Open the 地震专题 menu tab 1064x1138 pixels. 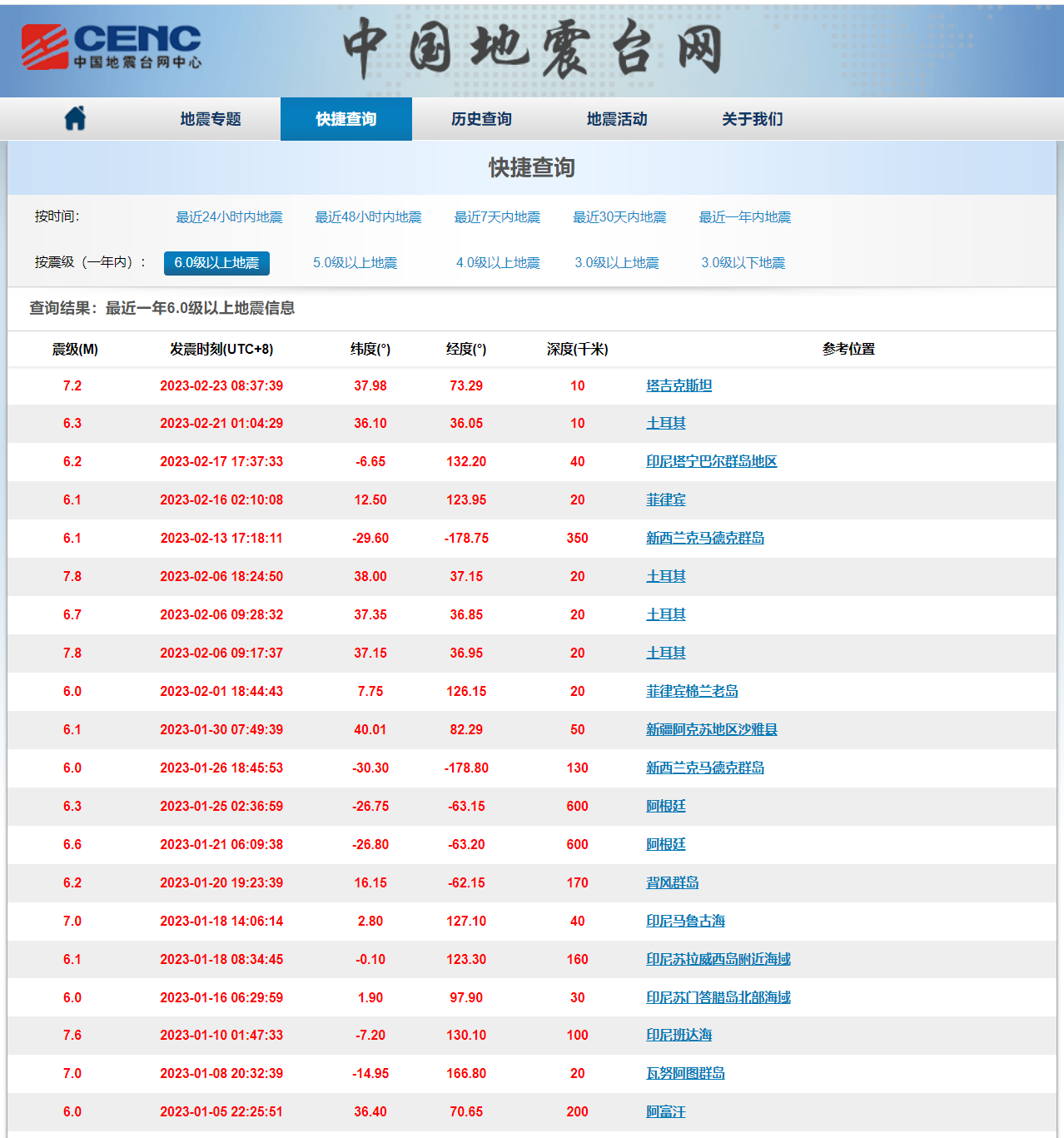pos(211,119)
